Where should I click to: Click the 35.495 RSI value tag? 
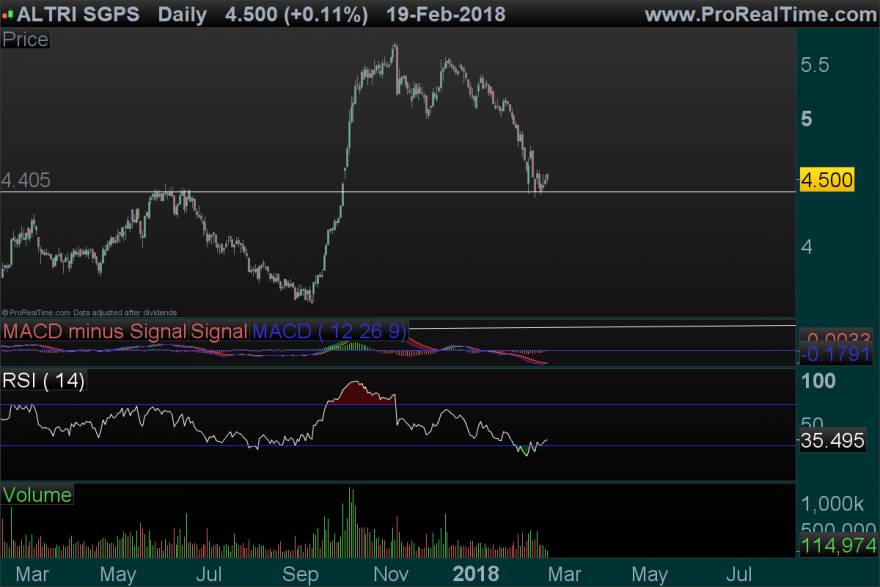pyautogui.click(x=832, y=441)
